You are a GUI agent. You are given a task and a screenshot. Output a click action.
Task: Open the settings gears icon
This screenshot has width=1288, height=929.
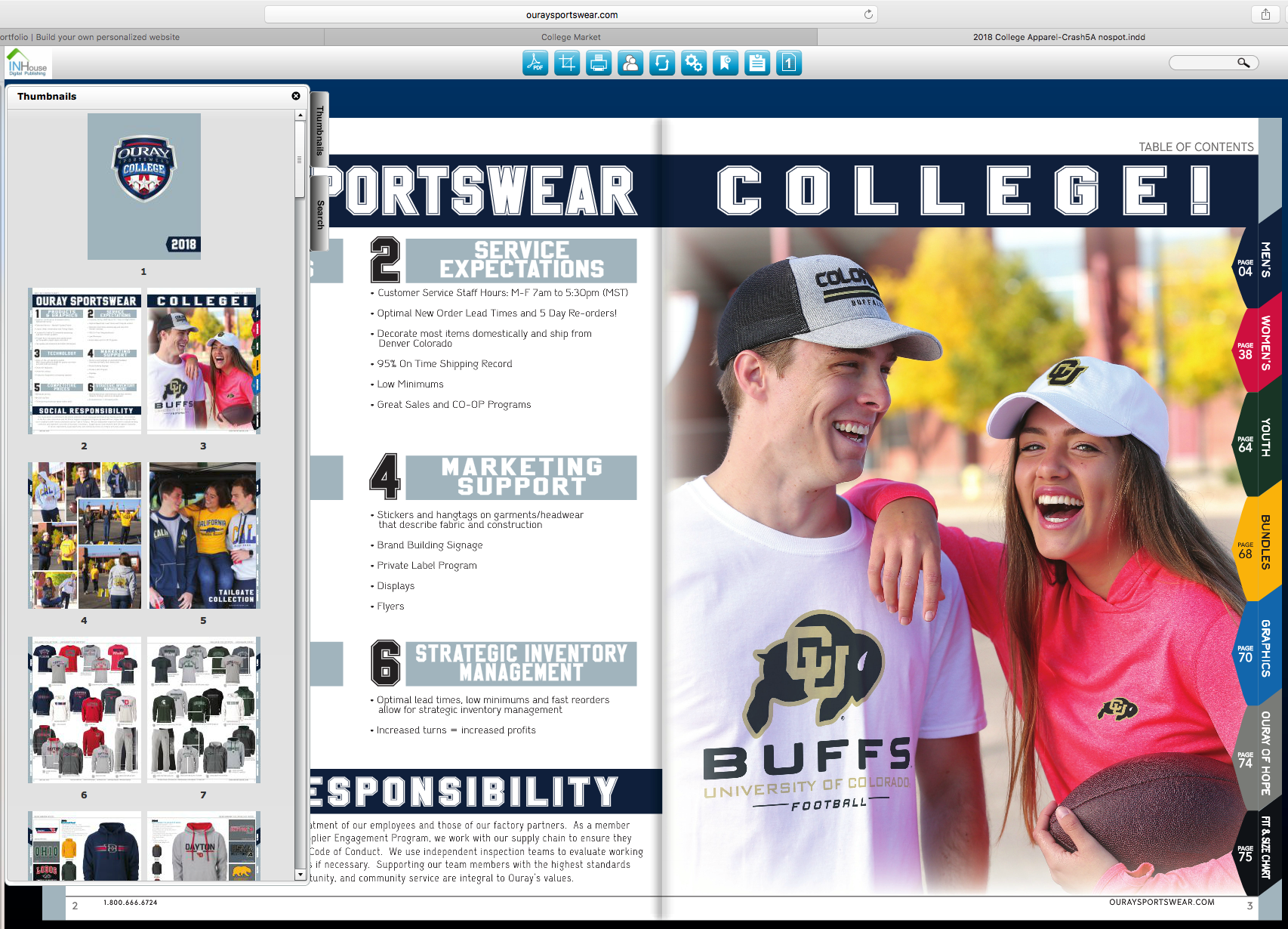pyautogui.click(x=694, y=63)
